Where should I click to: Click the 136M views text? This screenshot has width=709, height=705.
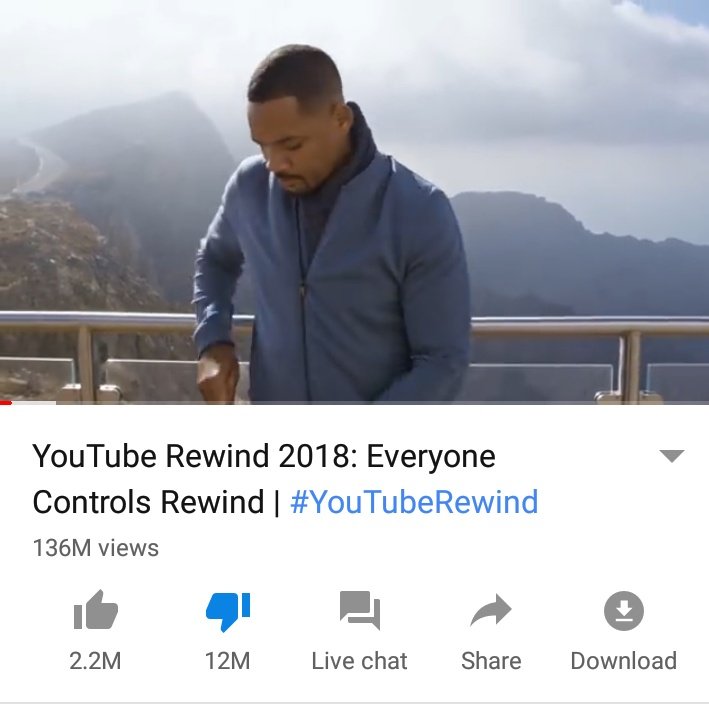[x=96, y=548]
